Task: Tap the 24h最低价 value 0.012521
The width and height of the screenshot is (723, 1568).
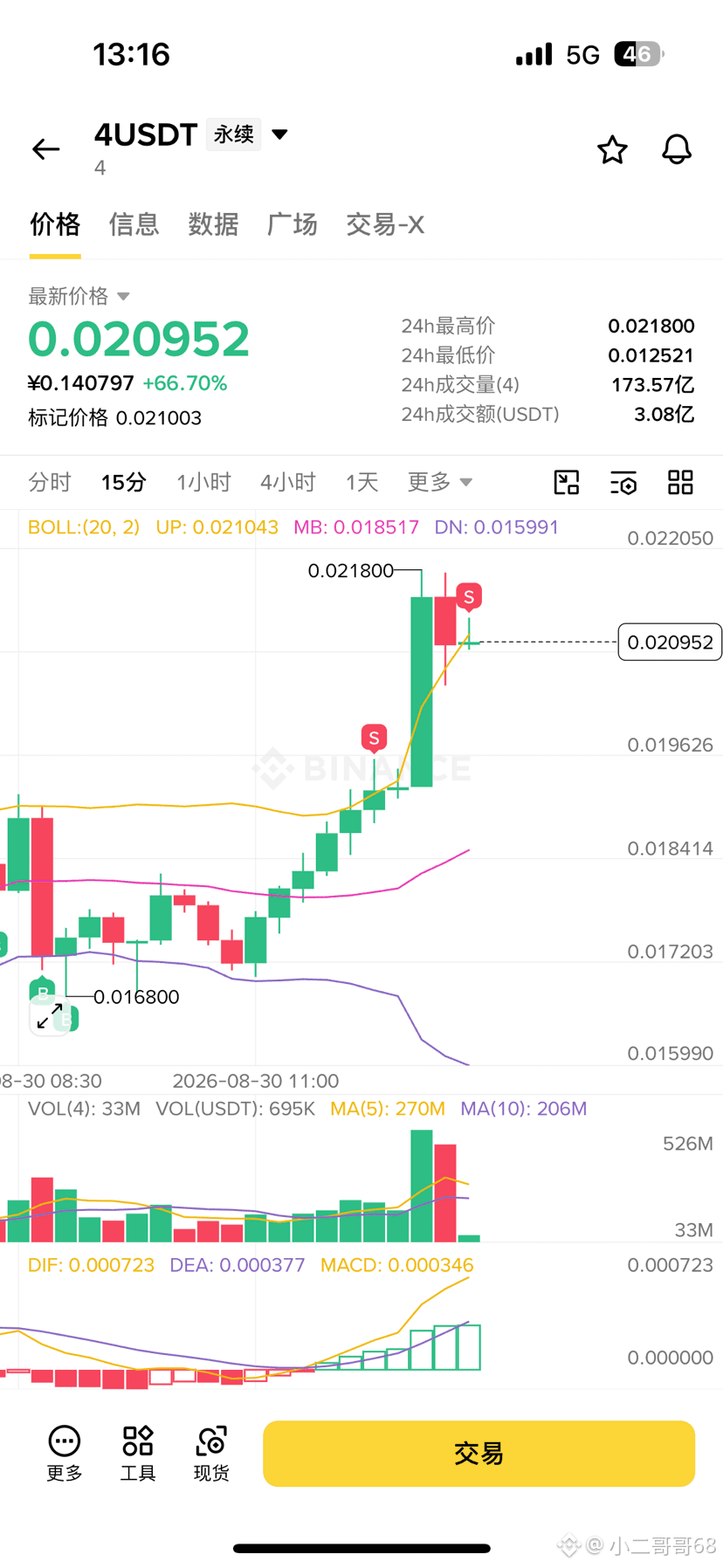Action: tap(651, 355)
